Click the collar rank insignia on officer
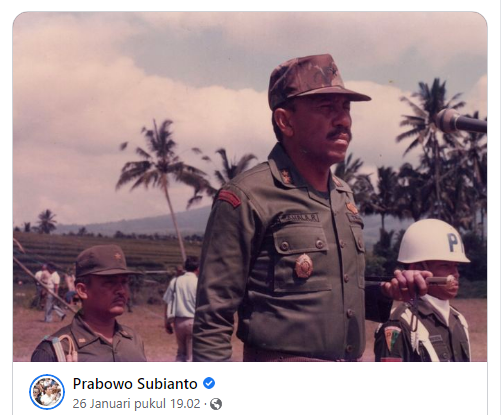Image resolution: width=501 pixels, height=415 pixels. (287, 175)
